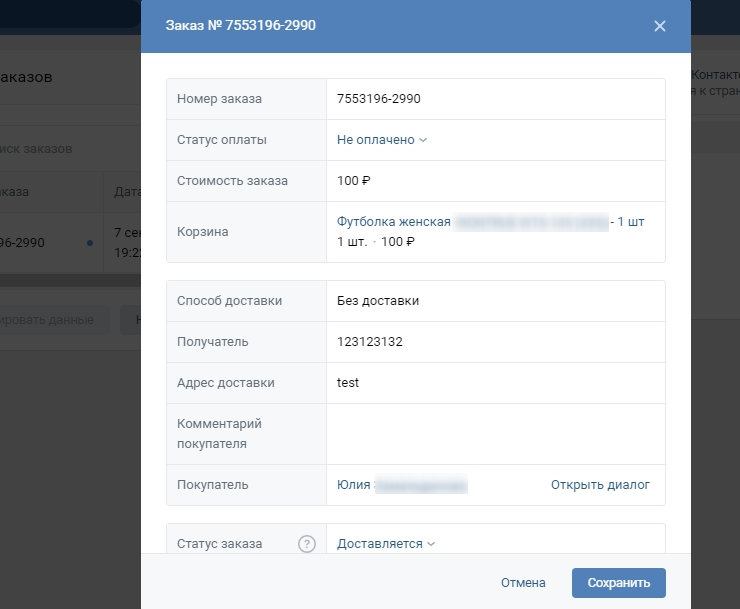Viewport: 740px width, 609px height.
Task: Click the Получатель field containing 123123132
Action: click(495, 342)
